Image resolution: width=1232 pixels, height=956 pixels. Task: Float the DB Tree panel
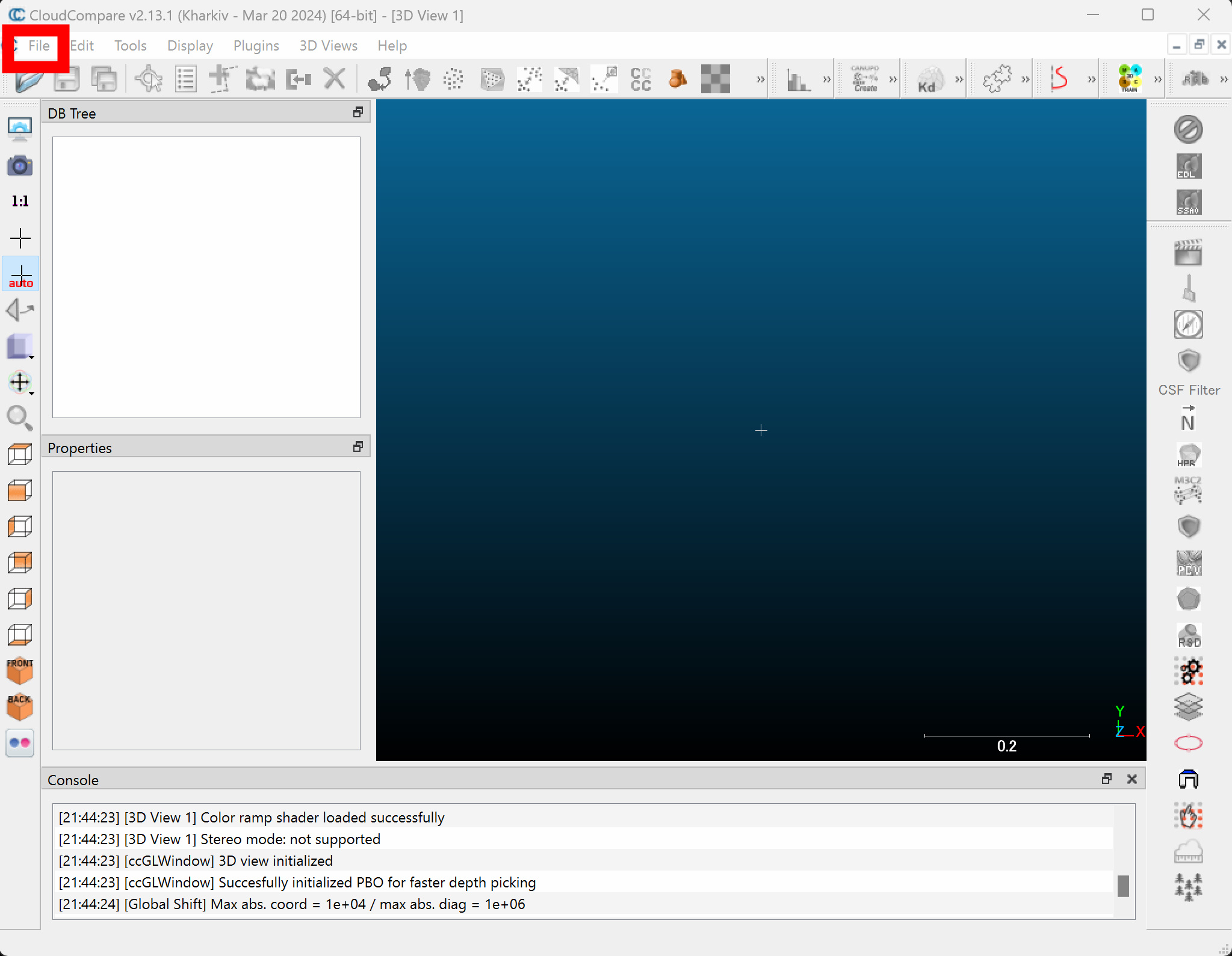[358, 113]
